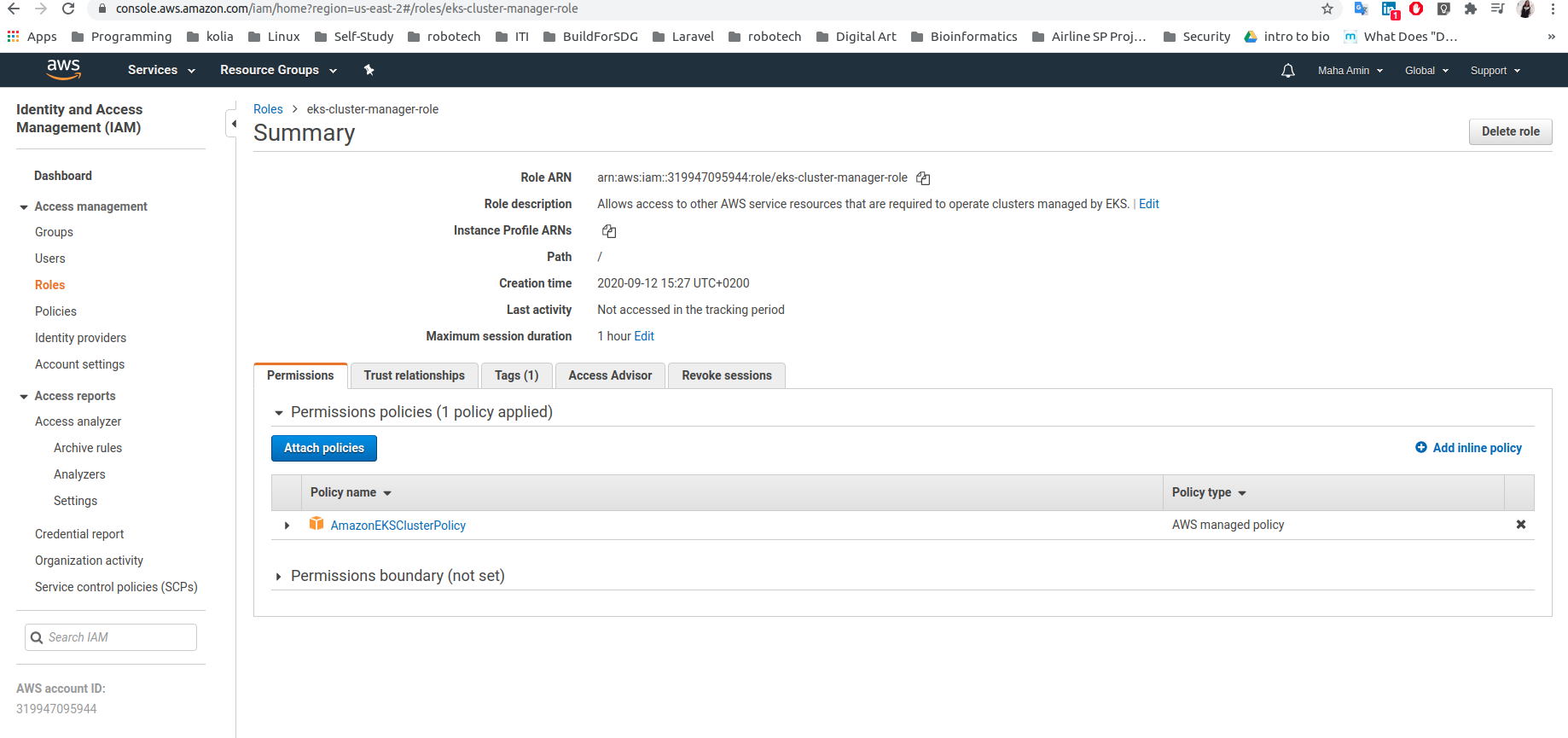Click the Delete role button
1568x738 pixels.
(1510, 131)
